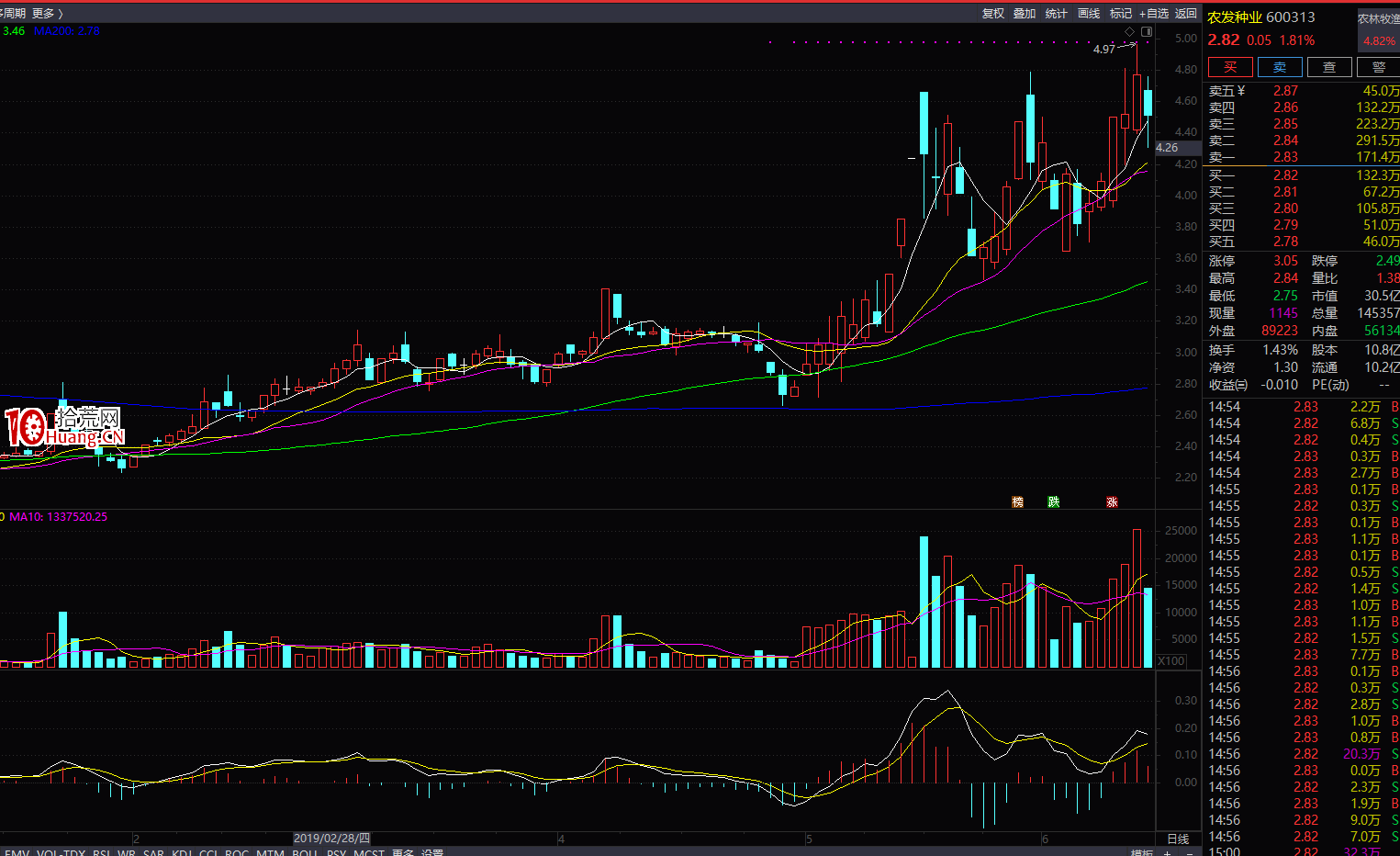Expand 更多 on the indicator bar

(403, 853)
